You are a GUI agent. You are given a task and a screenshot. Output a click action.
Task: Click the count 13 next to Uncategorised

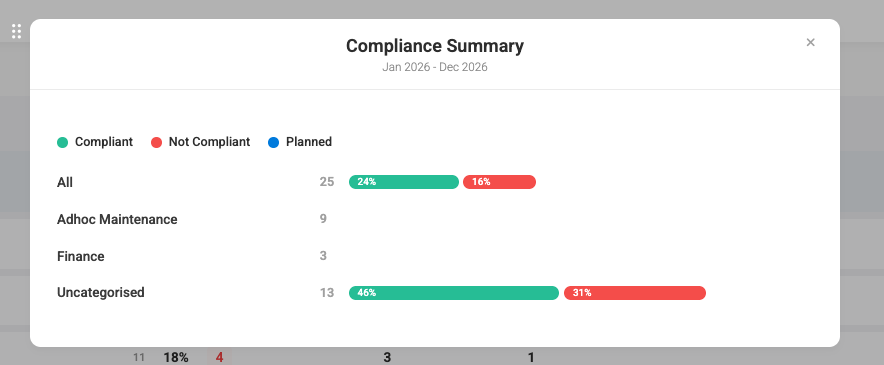pyautogui.click(x=327, y=293)
